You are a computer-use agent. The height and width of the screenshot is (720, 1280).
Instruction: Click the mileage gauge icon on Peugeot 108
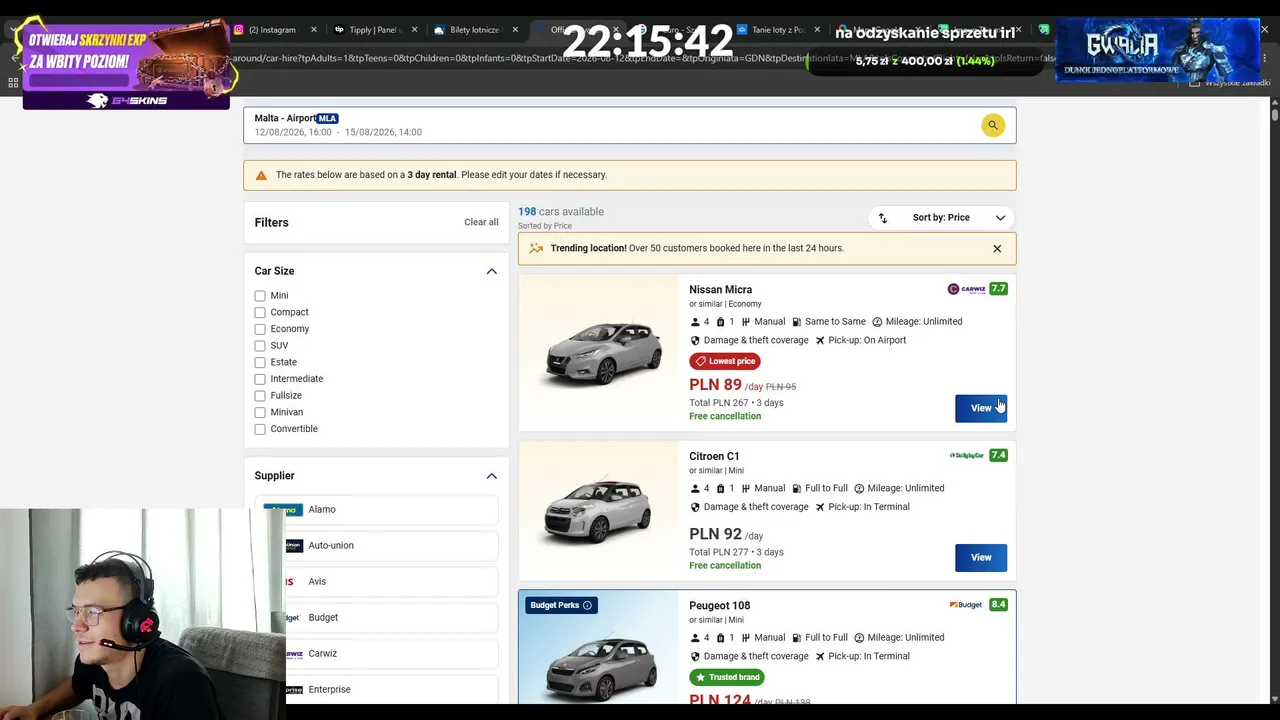pos(859,638)
